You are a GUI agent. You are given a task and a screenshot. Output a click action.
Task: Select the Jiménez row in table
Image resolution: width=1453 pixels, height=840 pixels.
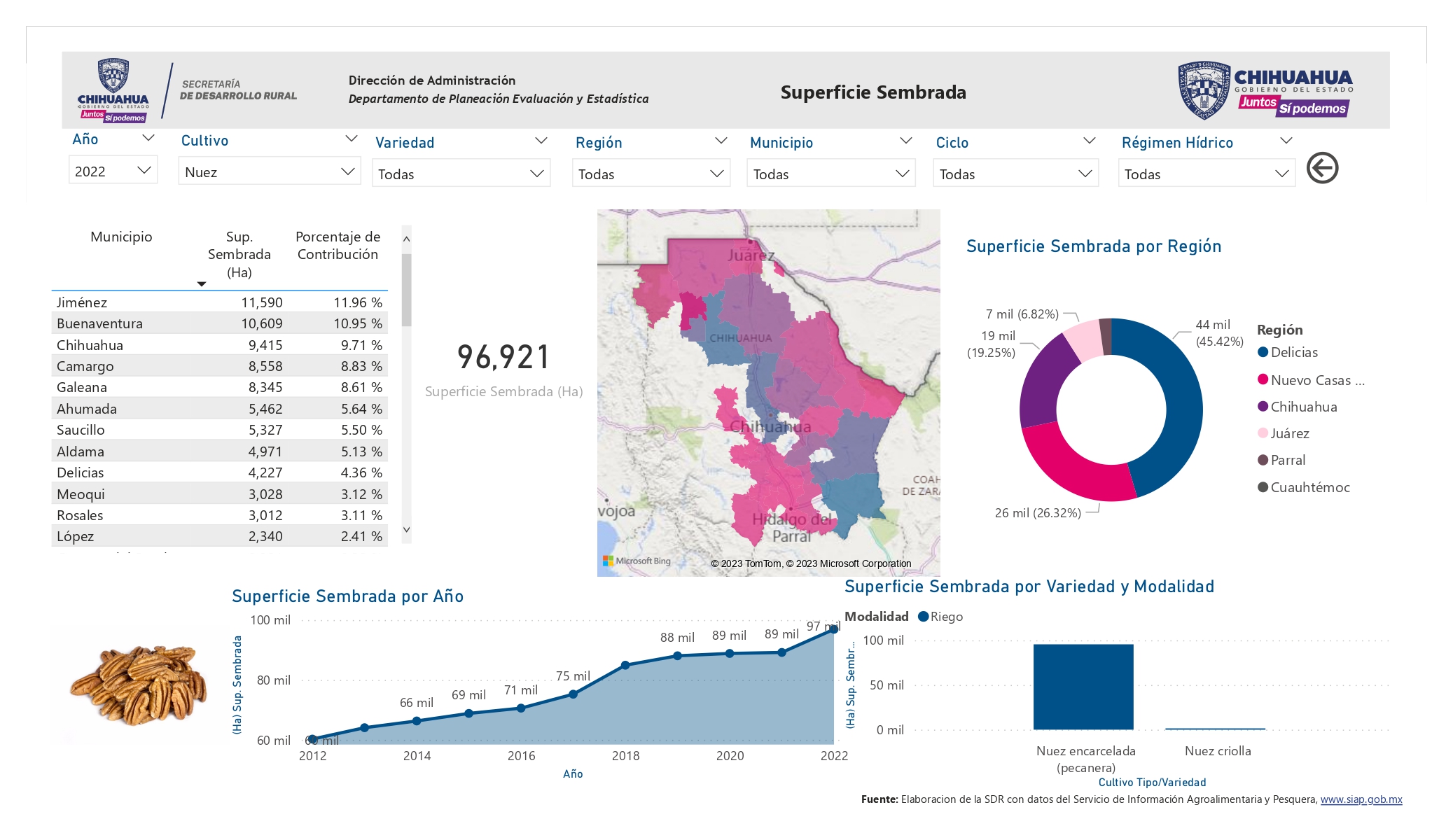219,302
